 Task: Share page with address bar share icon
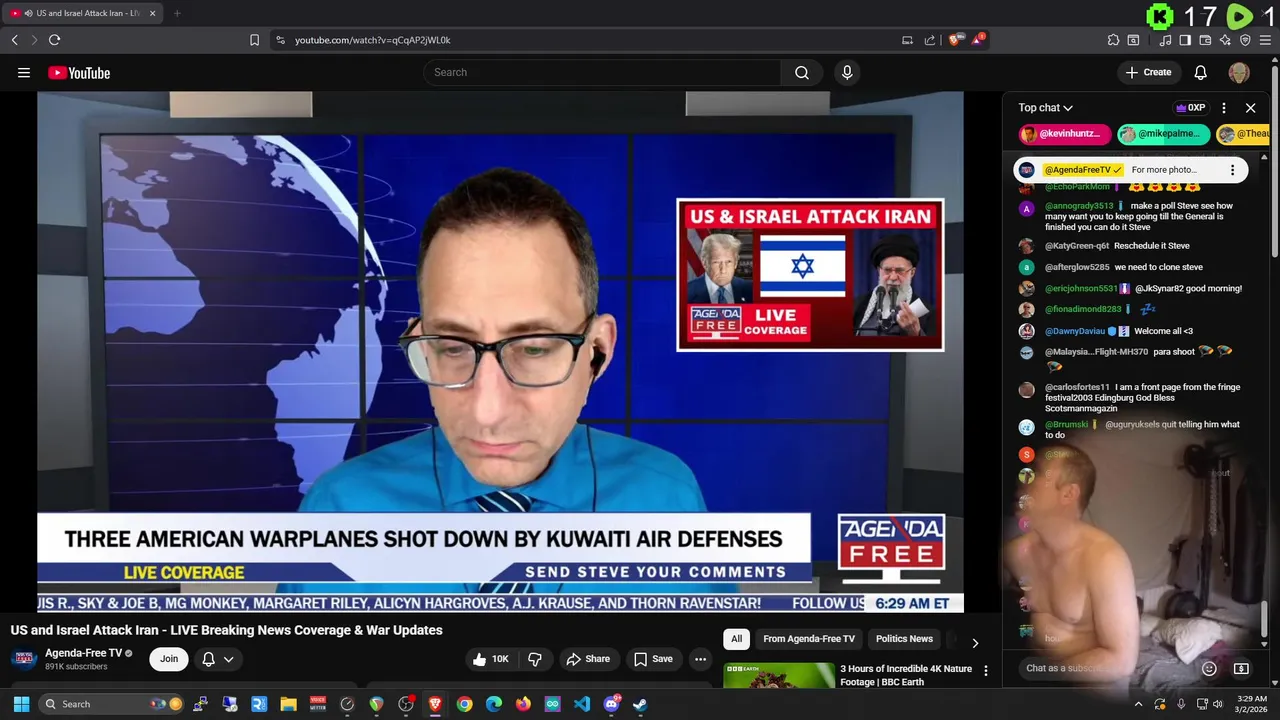(930, 40)
